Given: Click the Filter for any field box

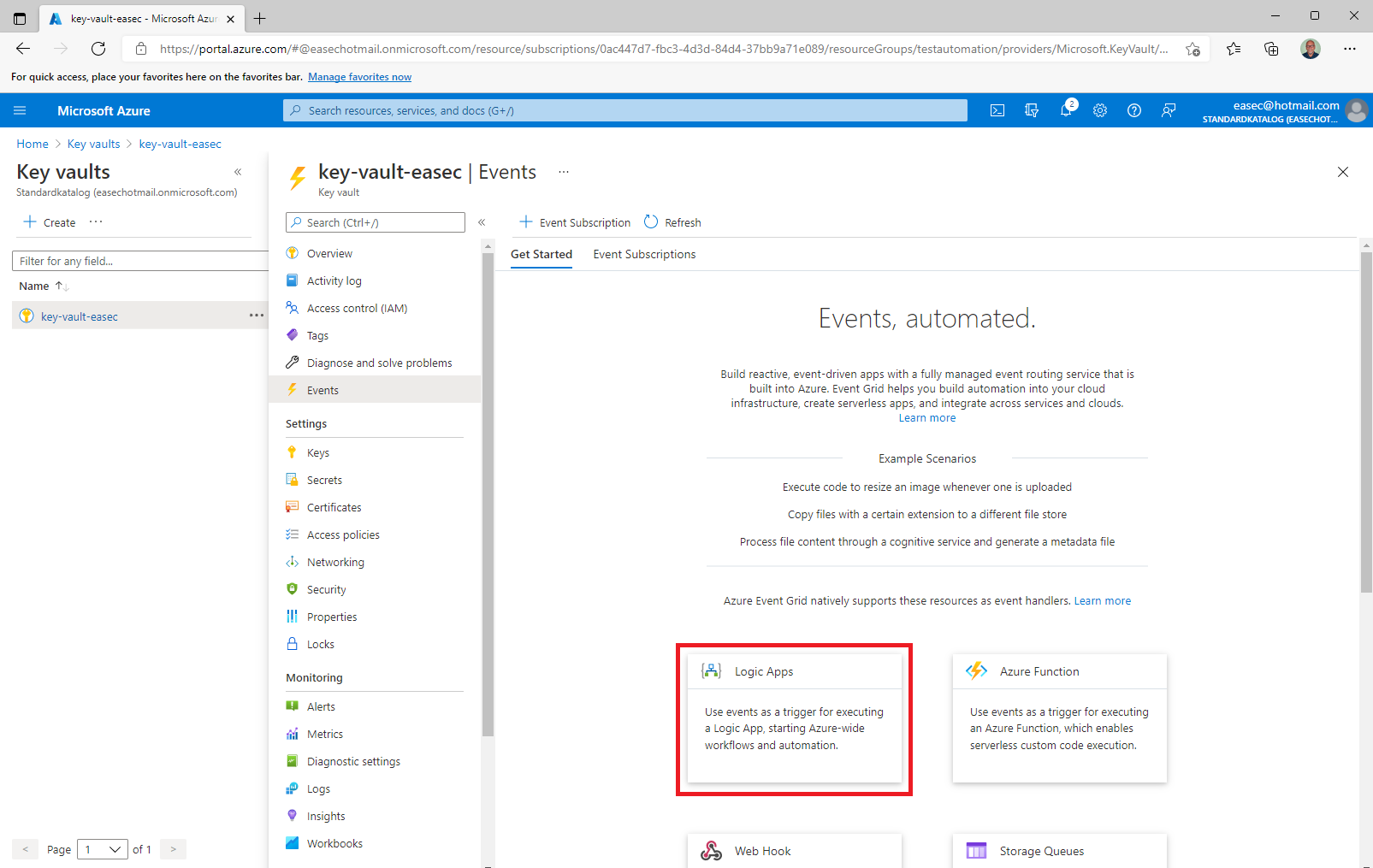Looking at the screenshot, I should click(141, 261).
